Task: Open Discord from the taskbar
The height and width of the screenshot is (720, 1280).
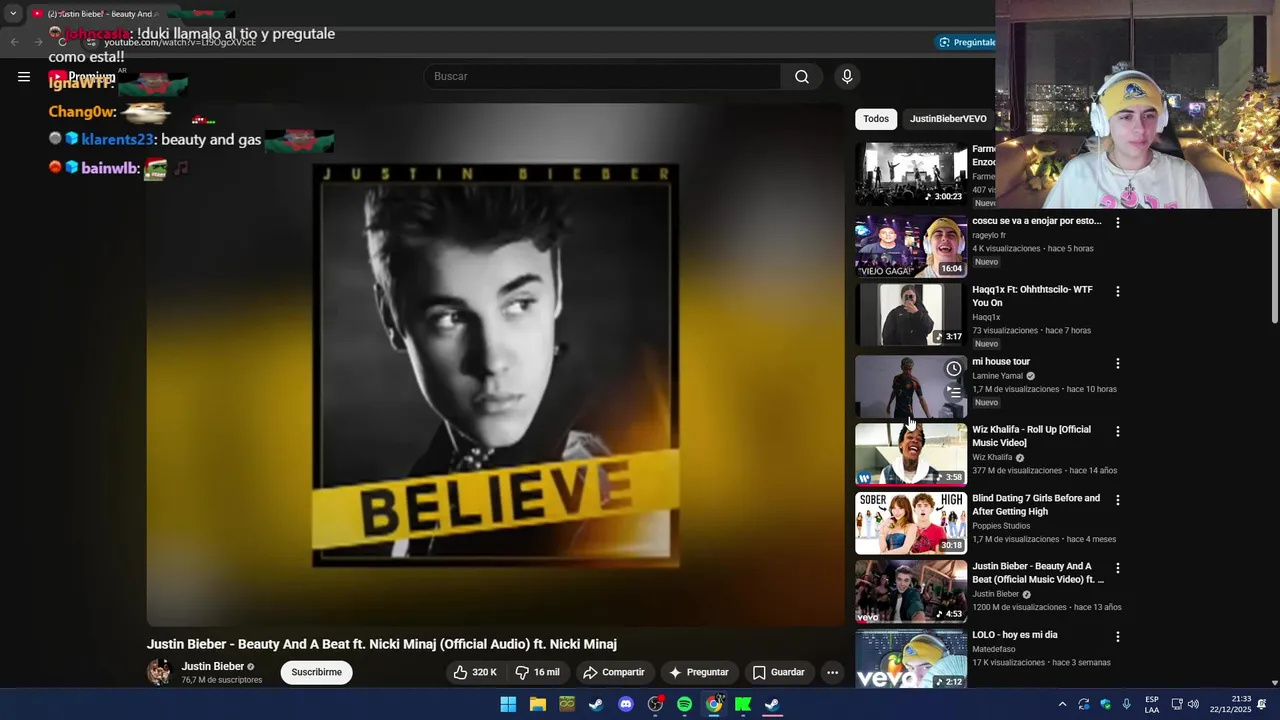Action: pos(626,704)
